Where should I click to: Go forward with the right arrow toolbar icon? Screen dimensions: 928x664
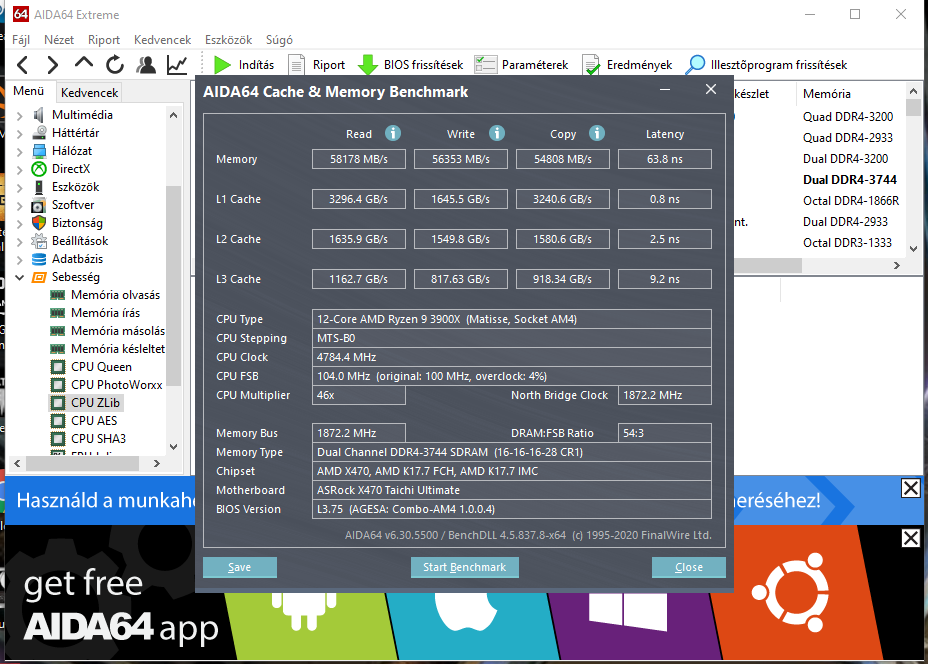[53, 65]
